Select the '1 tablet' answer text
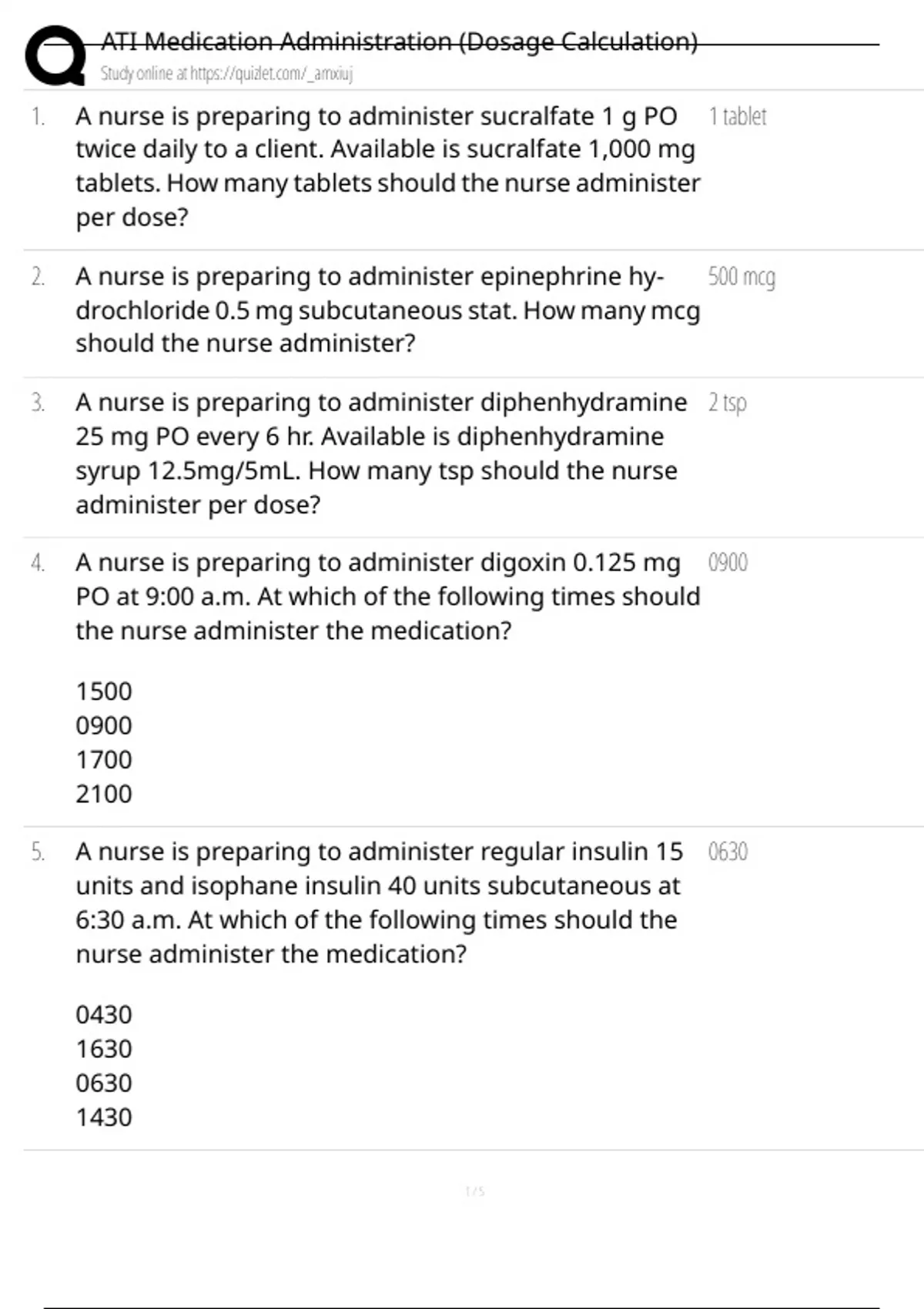924x1309 pixels. [x=737, y=116]
